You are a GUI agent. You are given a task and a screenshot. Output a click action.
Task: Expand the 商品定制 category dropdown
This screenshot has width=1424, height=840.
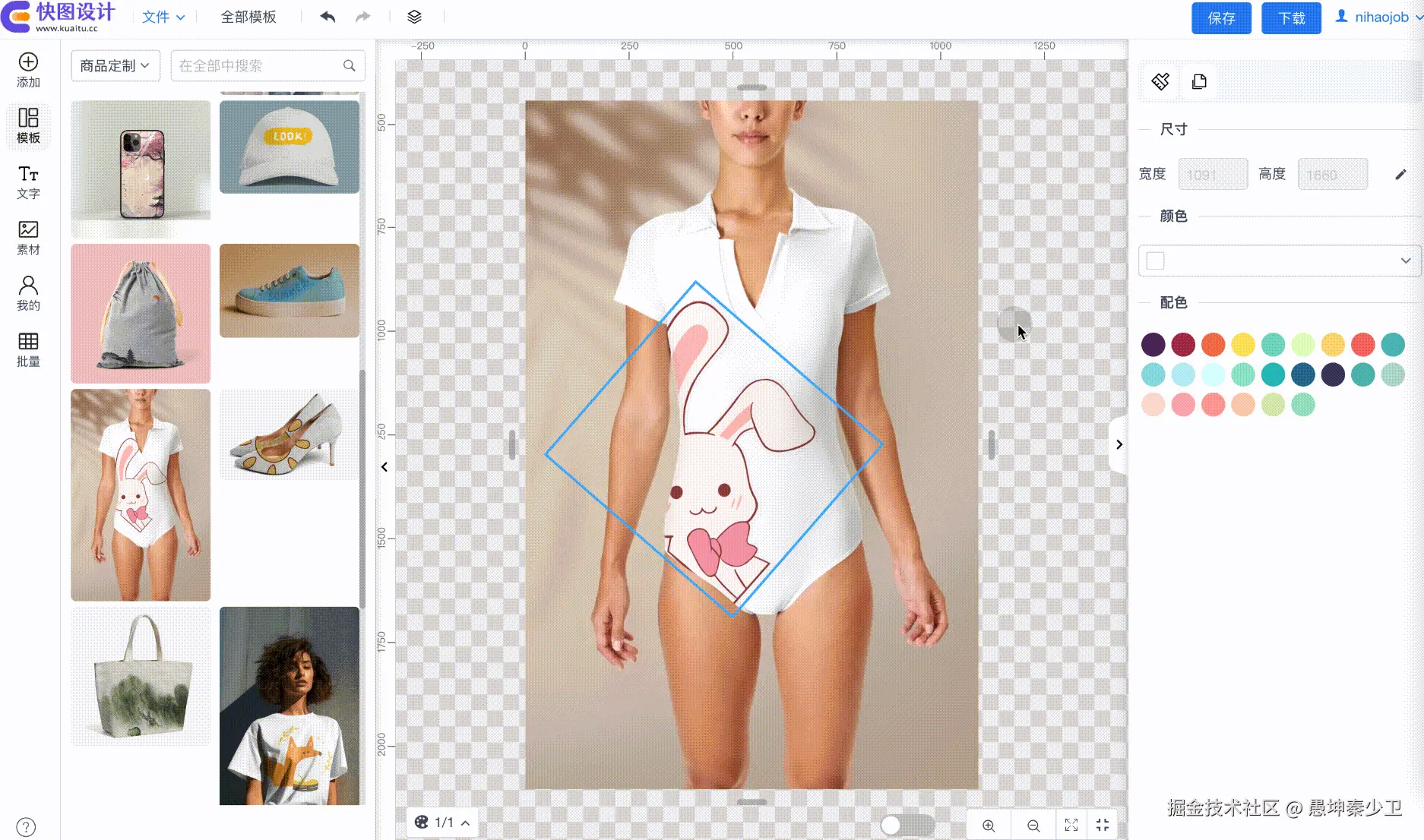(116, 66)
